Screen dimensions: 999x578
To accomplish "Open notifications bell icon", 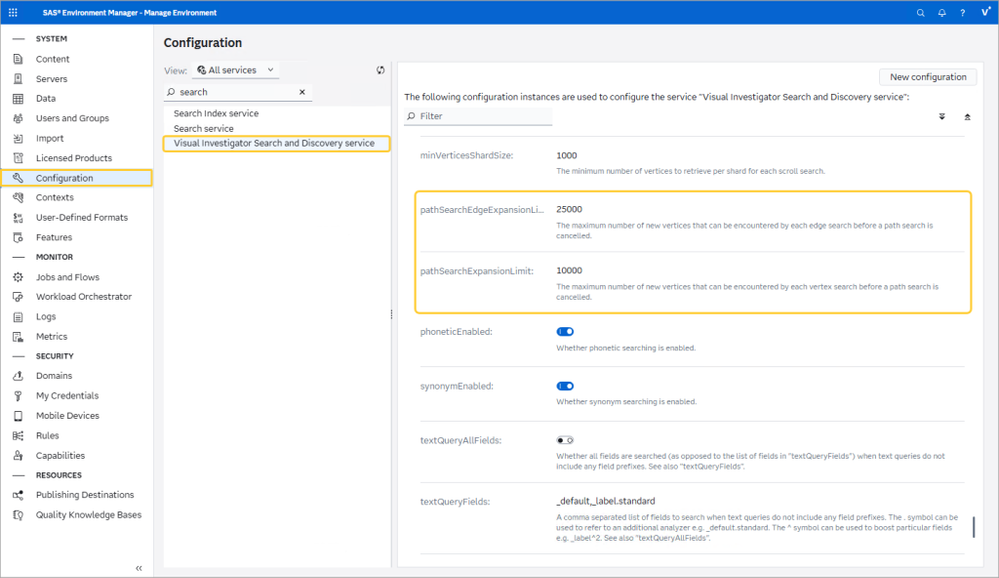I will click(942, 13).
